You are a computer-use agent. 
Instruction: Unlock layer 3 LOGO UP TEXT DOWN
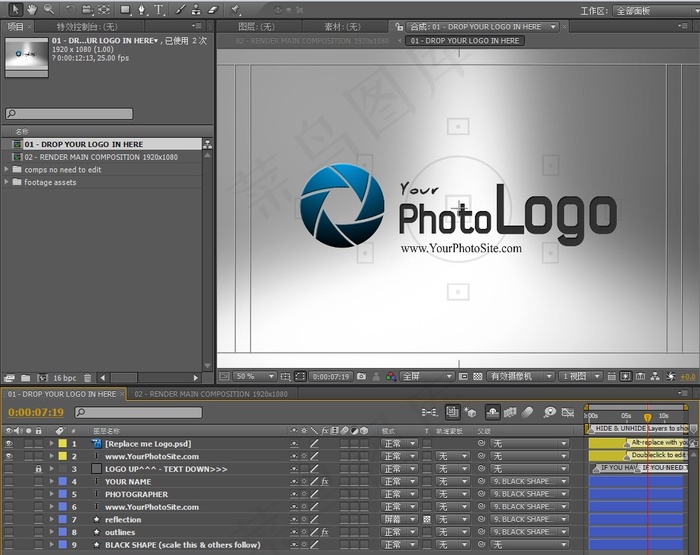[39, 469]
